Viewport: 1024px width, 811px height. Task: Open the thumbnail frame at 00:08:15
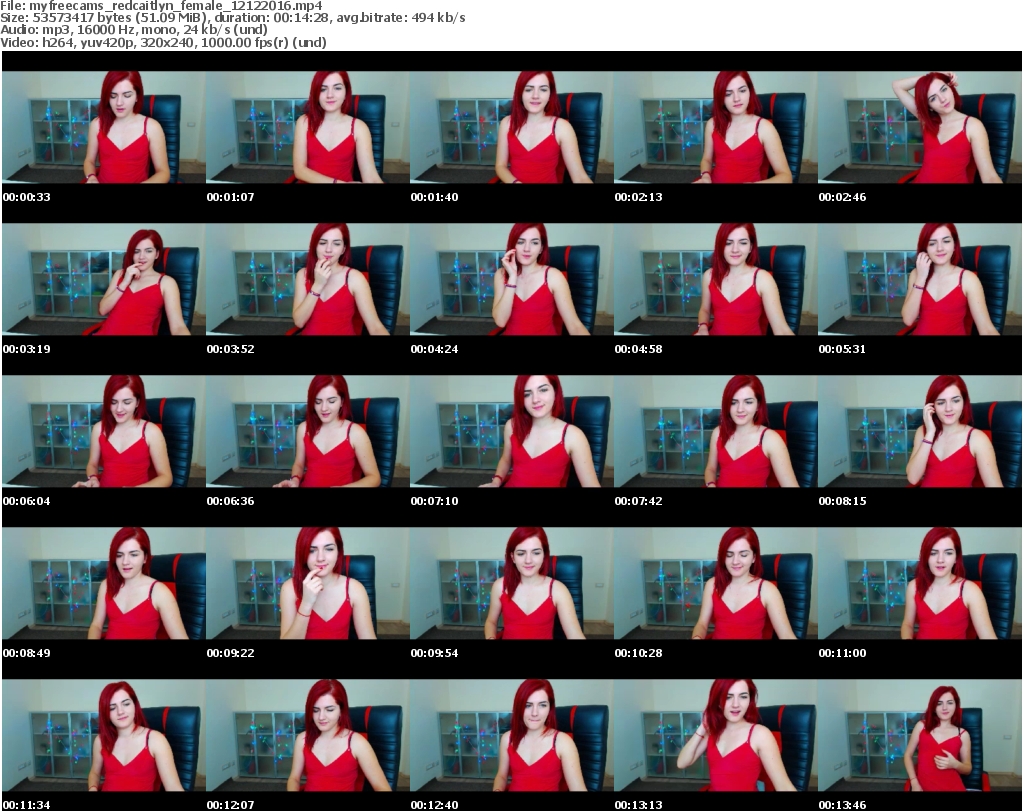pyautogui.click(x=920, y=431)
